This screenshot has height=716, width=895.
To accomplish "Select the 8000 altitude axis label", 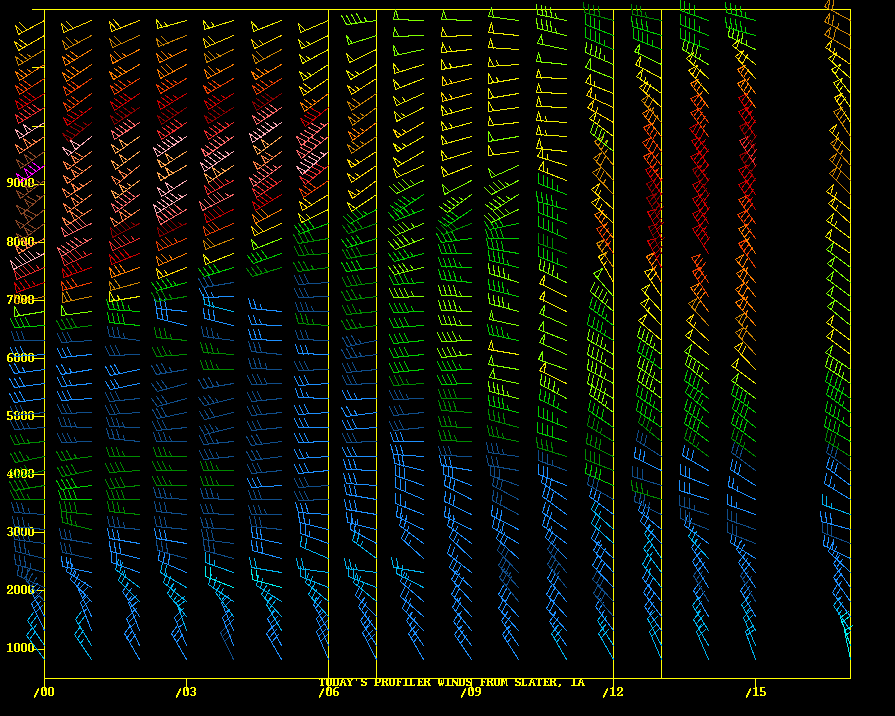I will tap(20, 241).
